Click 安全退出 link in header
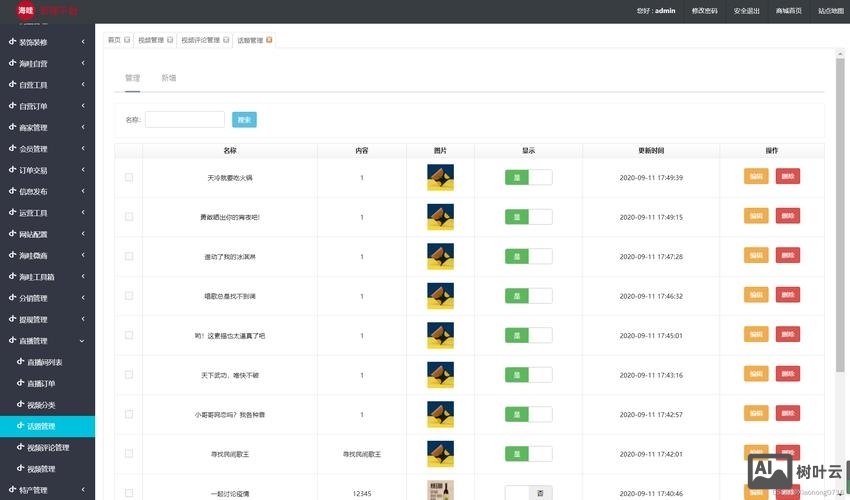Image resolution: width=850 pixels, height=500 pixels. coord(746,11)
